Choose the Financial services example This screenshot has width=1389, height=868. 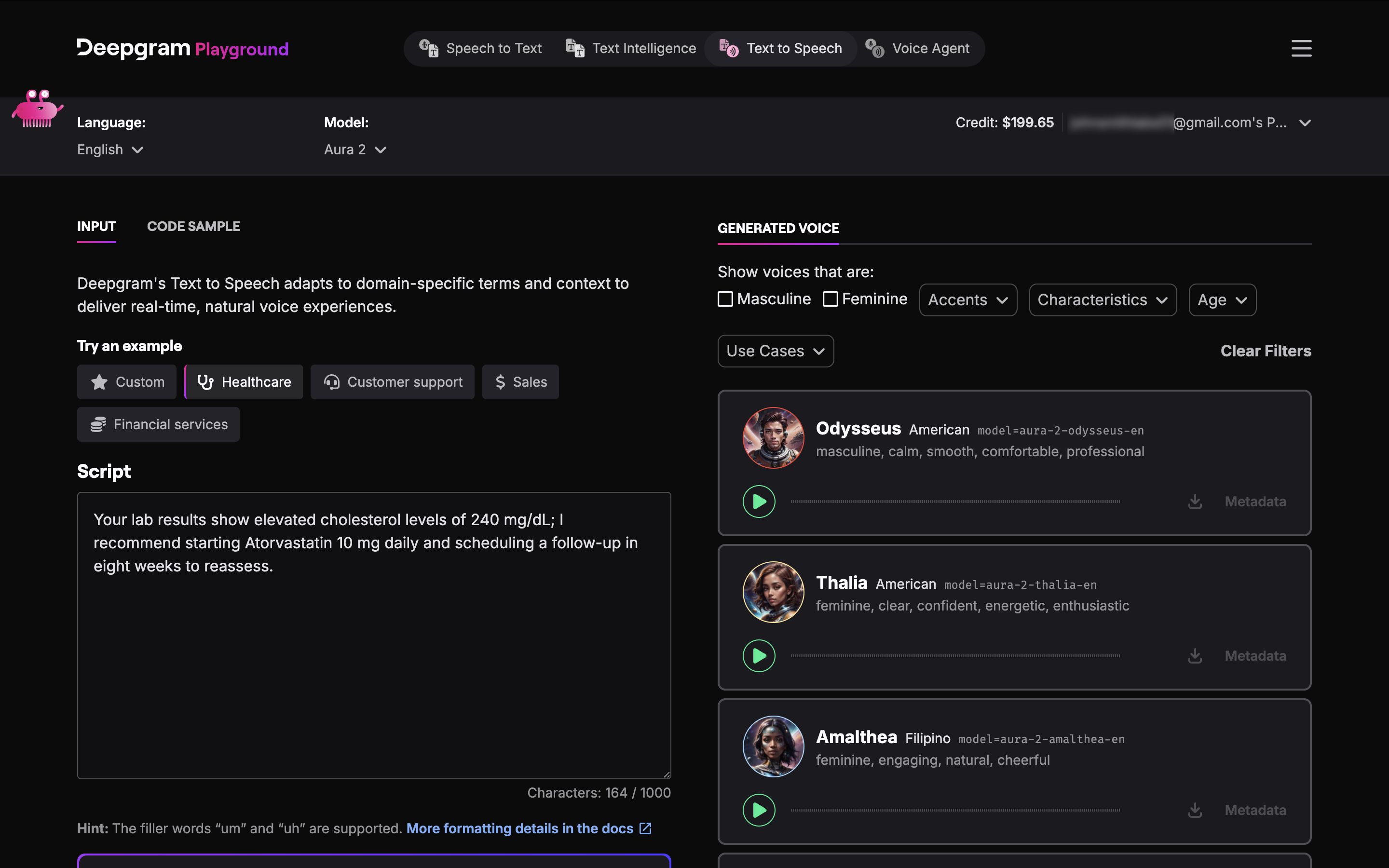click(158, 424)
